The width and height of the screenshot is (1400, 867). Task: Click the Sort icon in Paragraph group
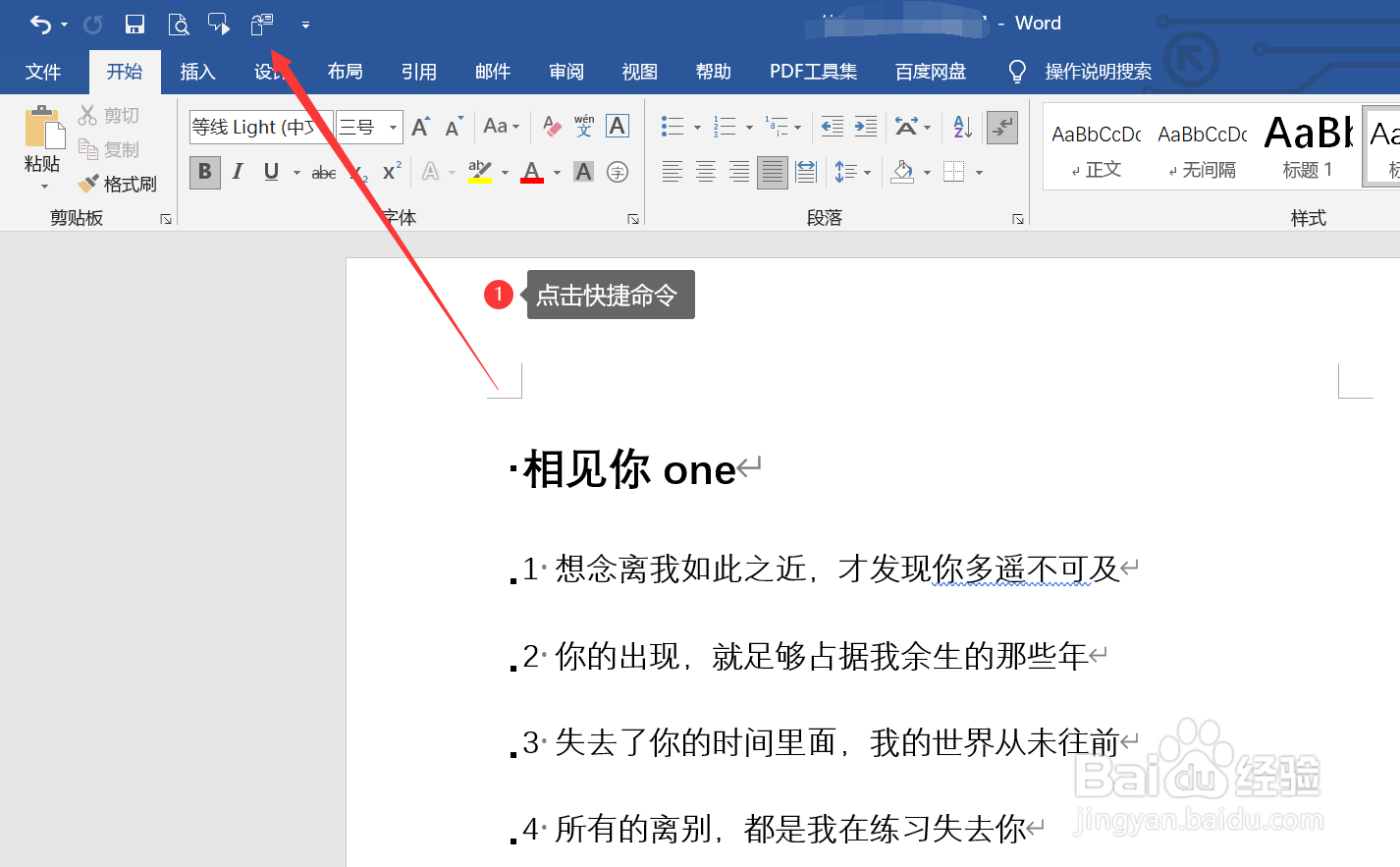tap(960, 127)
